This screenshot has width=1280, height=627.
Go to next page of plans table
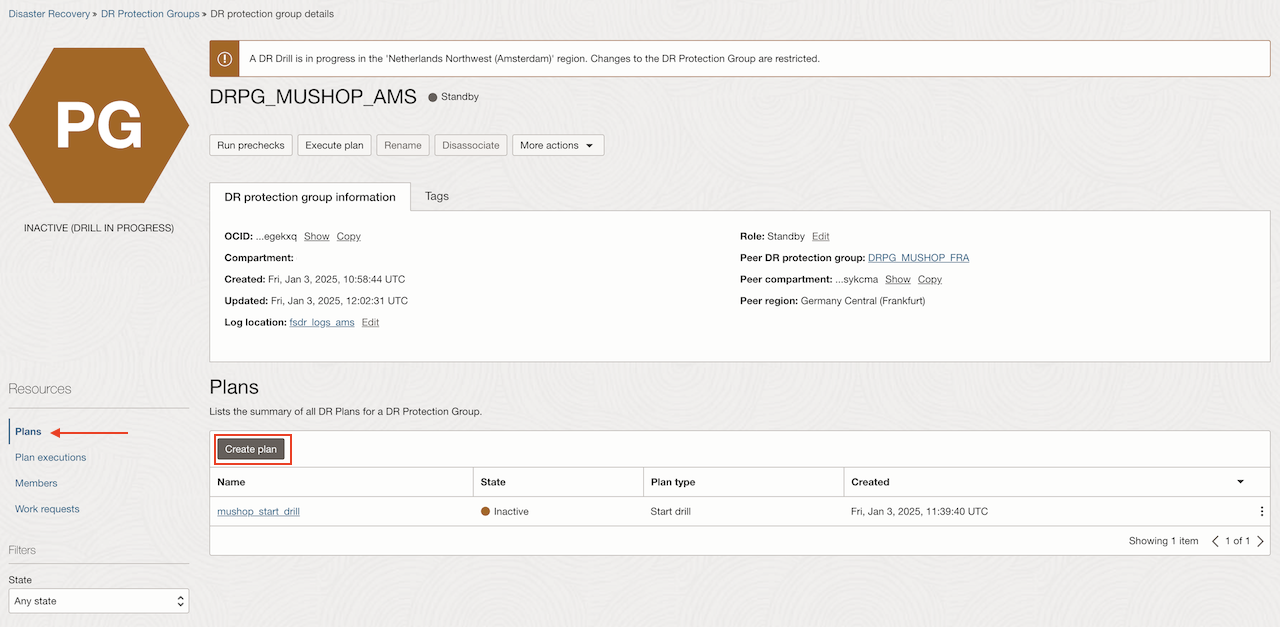coord(1260,541)
